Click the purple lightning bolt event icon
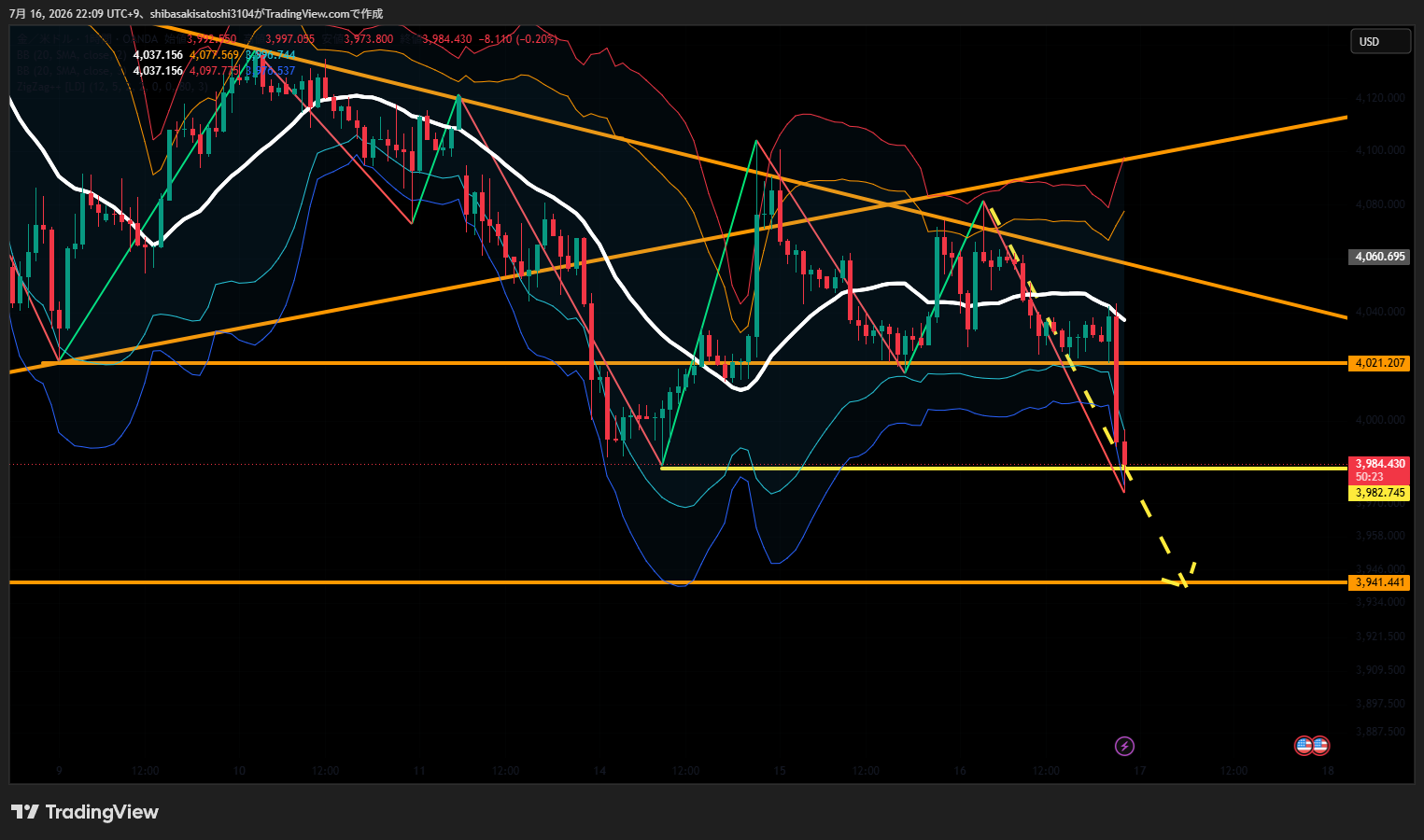 coord(1125,746)
